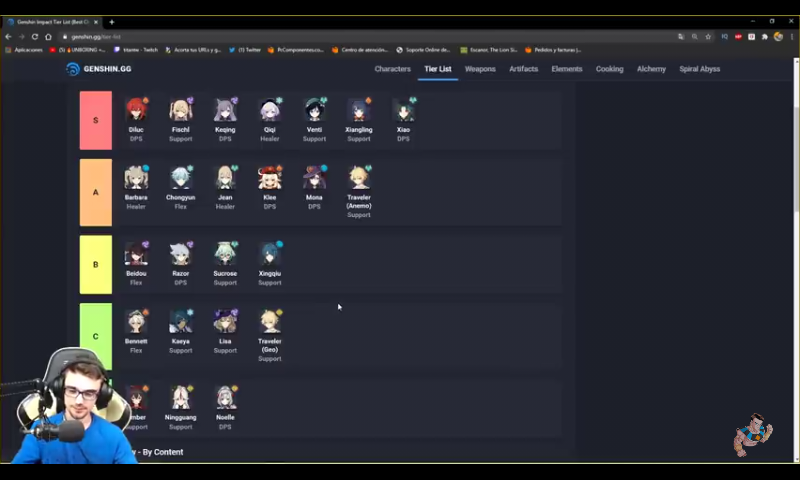Open the browser extensions puzzle icon
The height and width of the screenshot is (480, 800).
tap(765, 37)
